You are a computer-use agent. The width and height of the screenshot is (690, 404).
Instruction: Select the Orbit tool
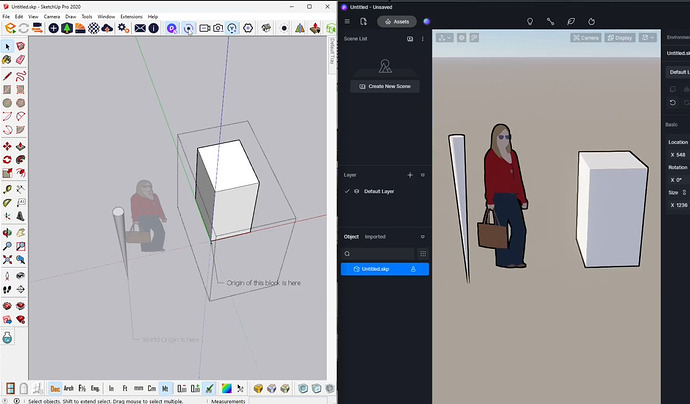7,232
